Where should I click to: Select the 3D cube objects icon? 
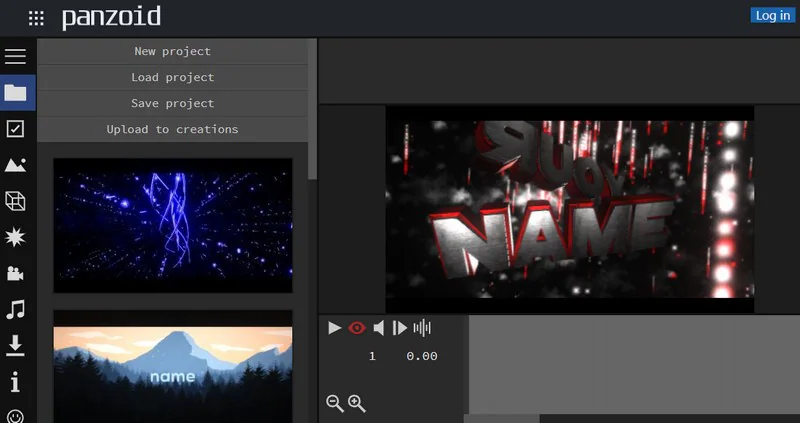point(15,201)
